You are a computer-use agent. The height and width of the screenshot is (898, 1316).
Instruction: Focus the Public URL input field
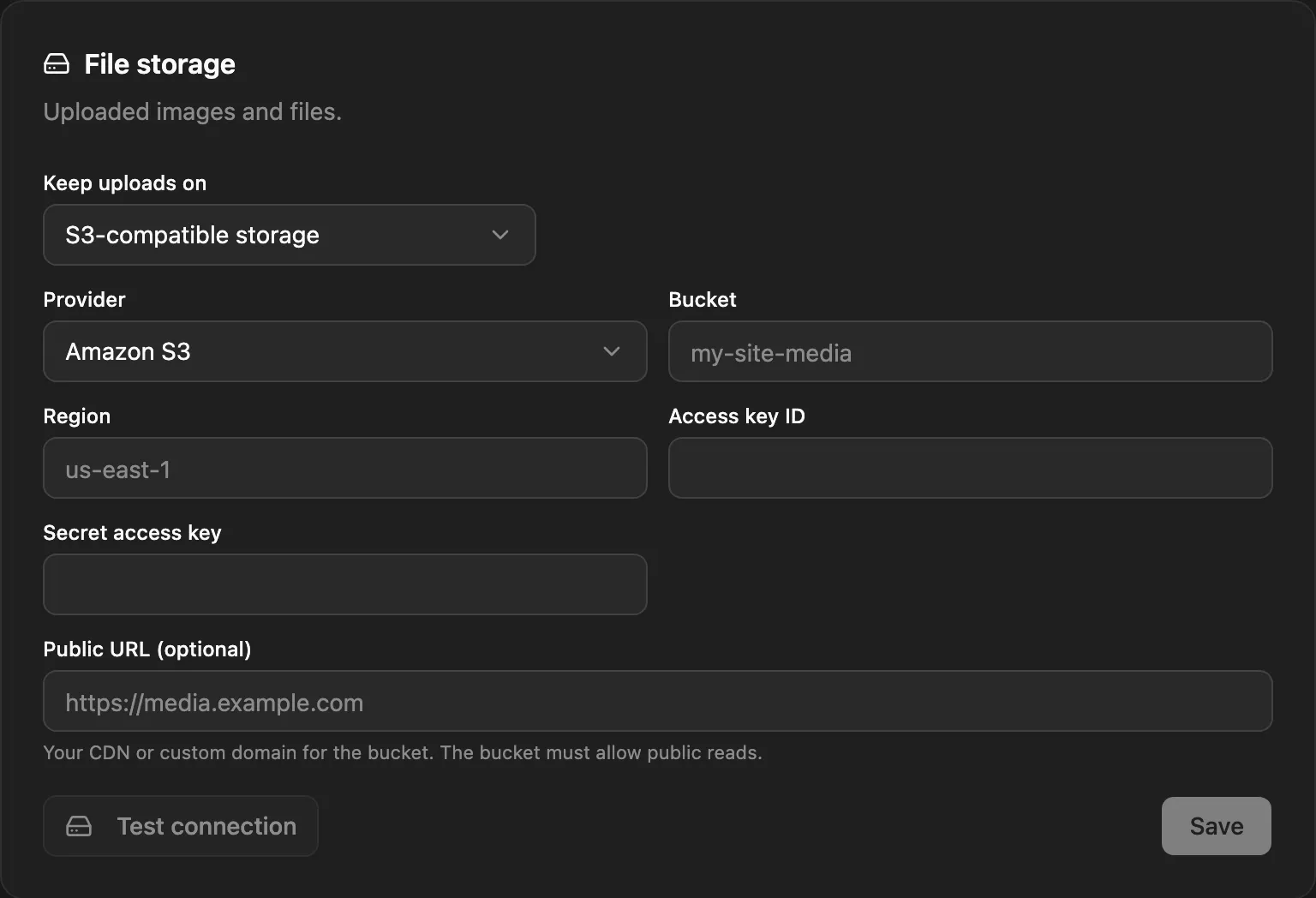(658, 701)
